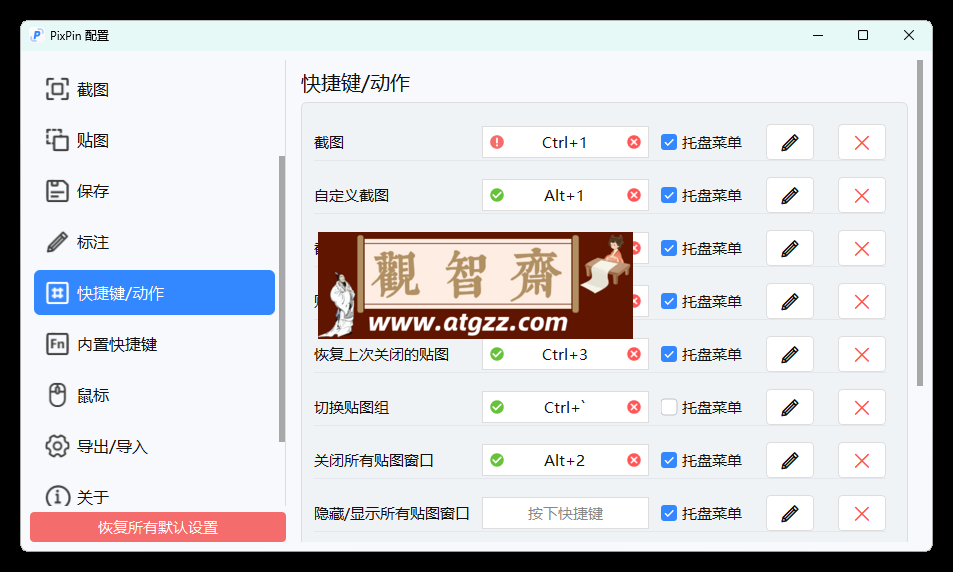
Task: Clear the Ctrl+3 shortcut
Action: (x=634, y=354)
